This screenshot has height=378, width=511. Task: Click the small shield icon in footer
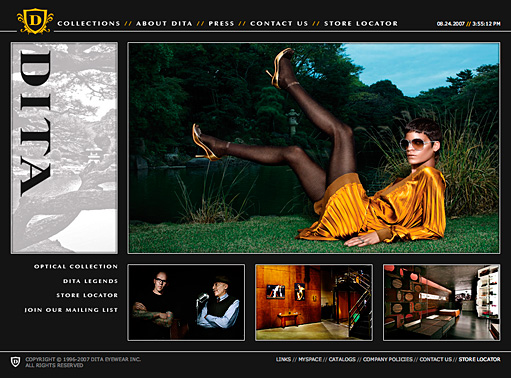(x=15, y=362)
